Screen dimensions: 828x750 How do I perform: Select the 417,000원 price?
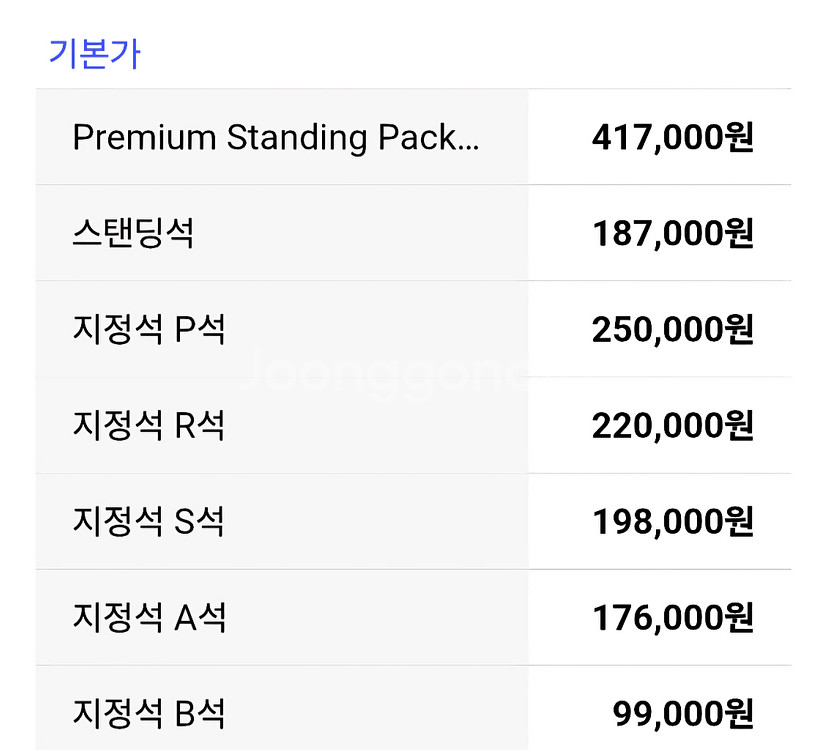[x=672, y=138]
